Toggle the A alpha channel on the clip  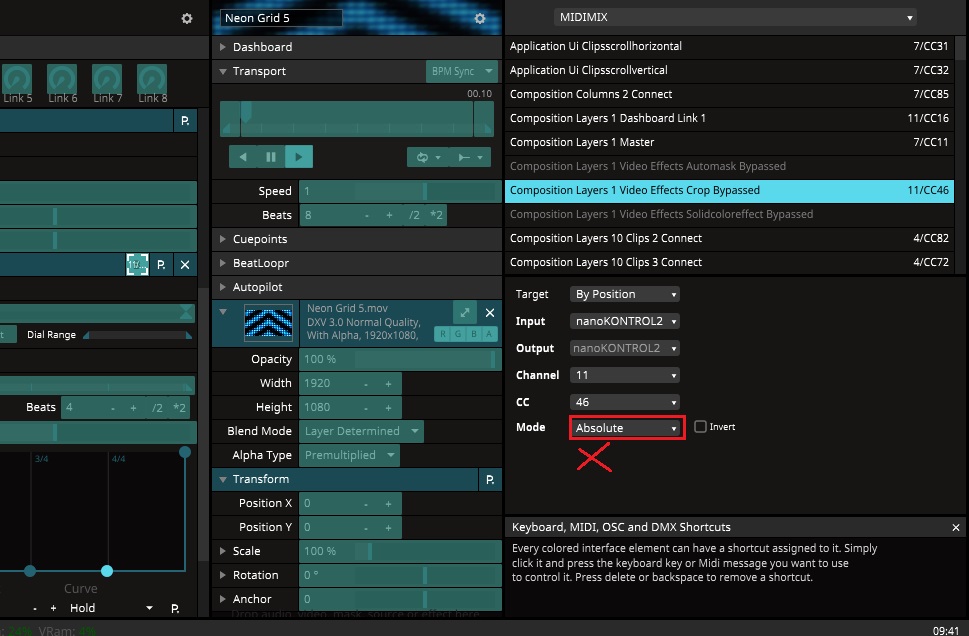[x=489, y=334]
